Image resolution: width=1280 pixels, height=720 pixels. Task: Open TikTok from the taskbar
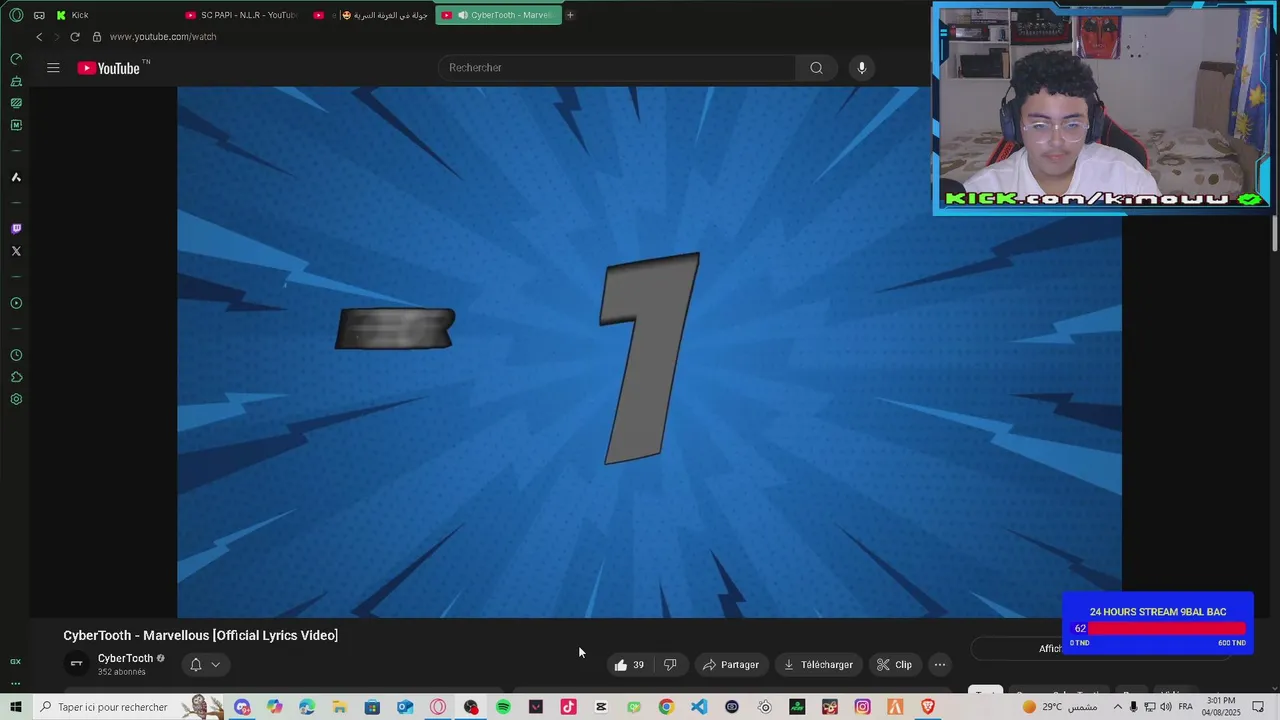(x=568, y=707)
